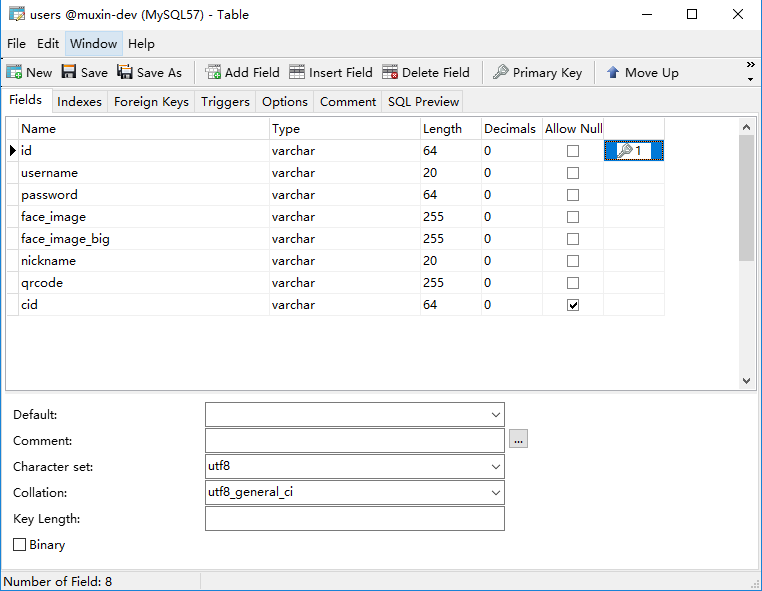Open the Collation dropdown
This screenshot has height=591, width=762.
495,492
